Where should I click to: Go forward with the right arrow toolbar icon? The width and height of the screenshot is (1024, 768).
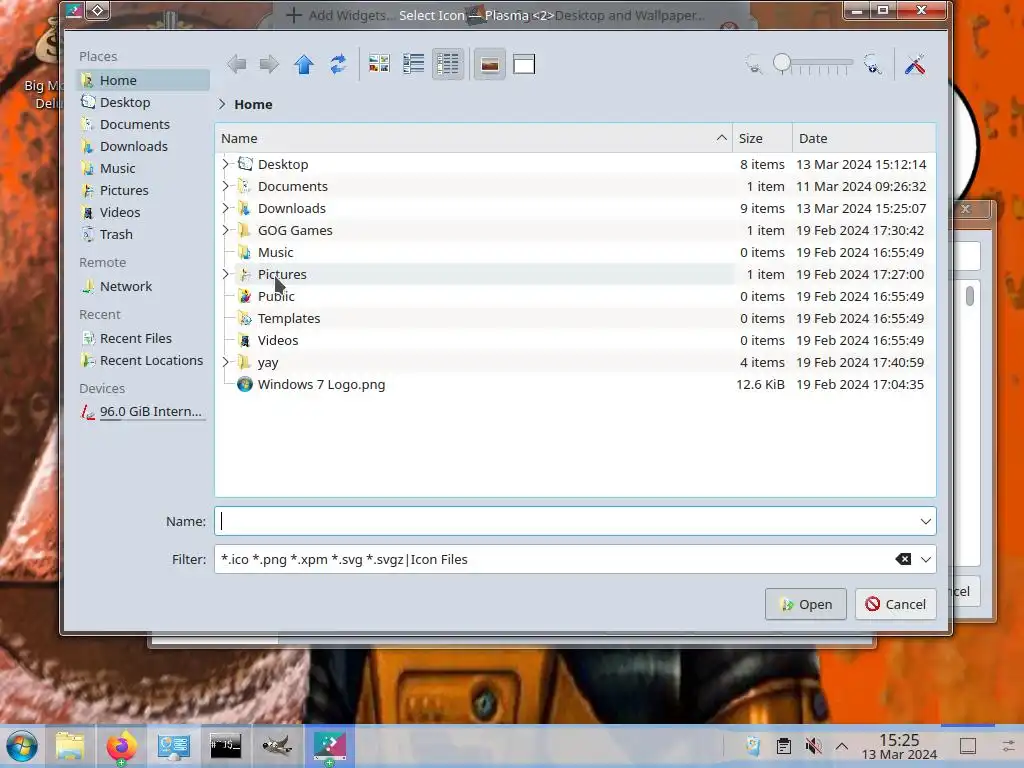pos(269,64)
